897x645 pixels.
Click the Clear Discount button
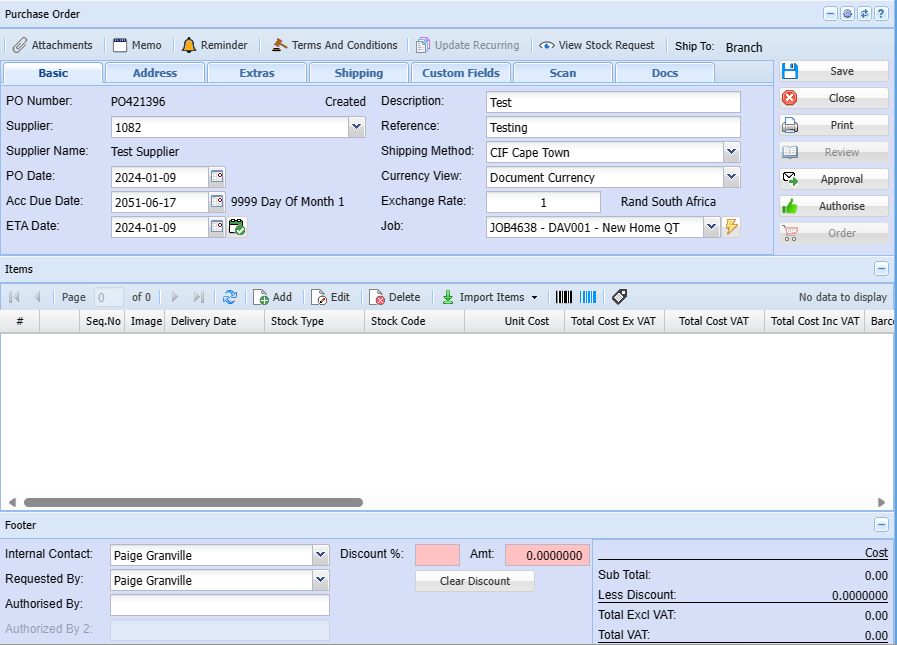tap(475, 581)
